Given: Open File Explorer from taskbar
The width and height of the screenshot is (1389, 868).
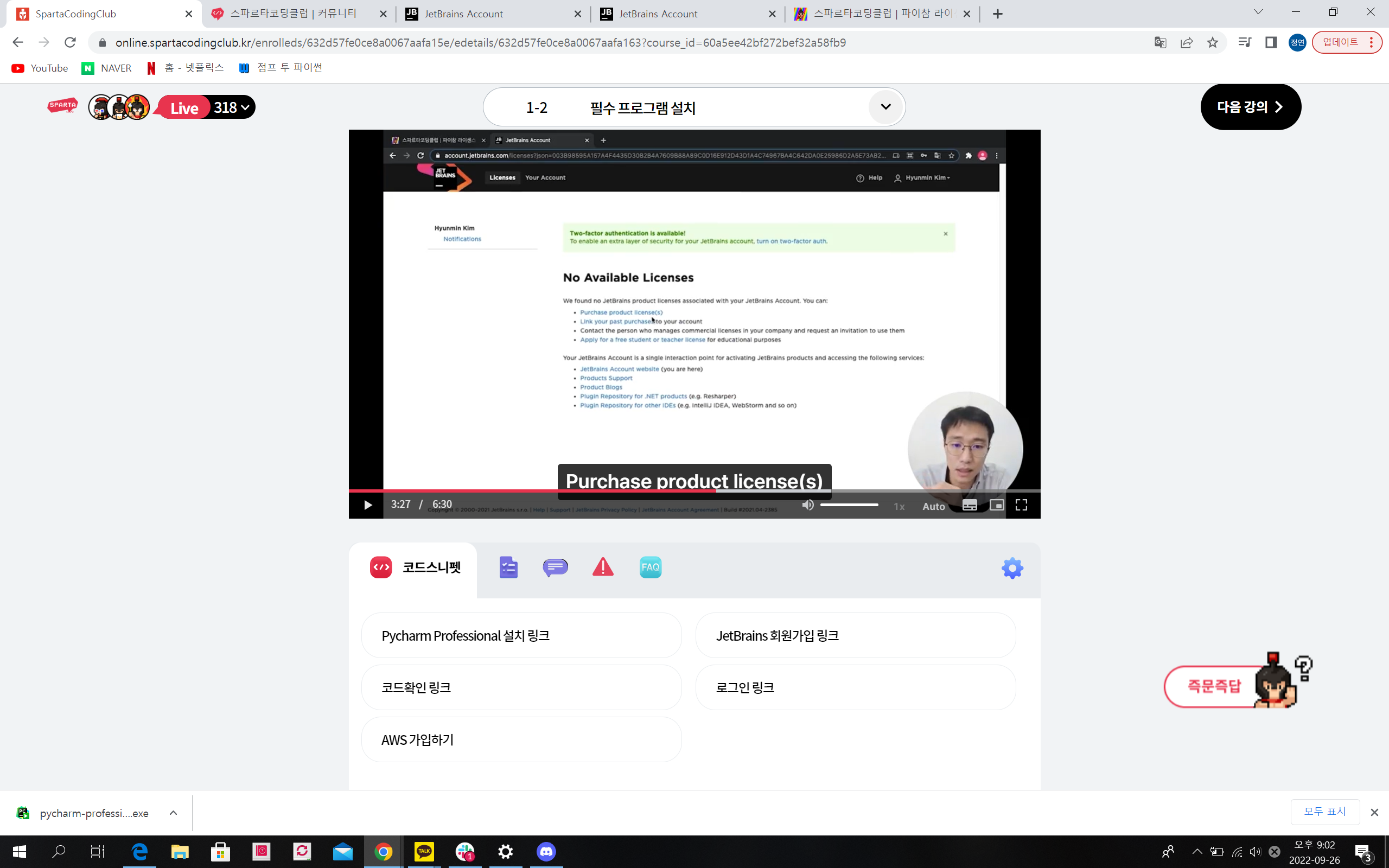Looking at the screenshot, I should [180, 852].
